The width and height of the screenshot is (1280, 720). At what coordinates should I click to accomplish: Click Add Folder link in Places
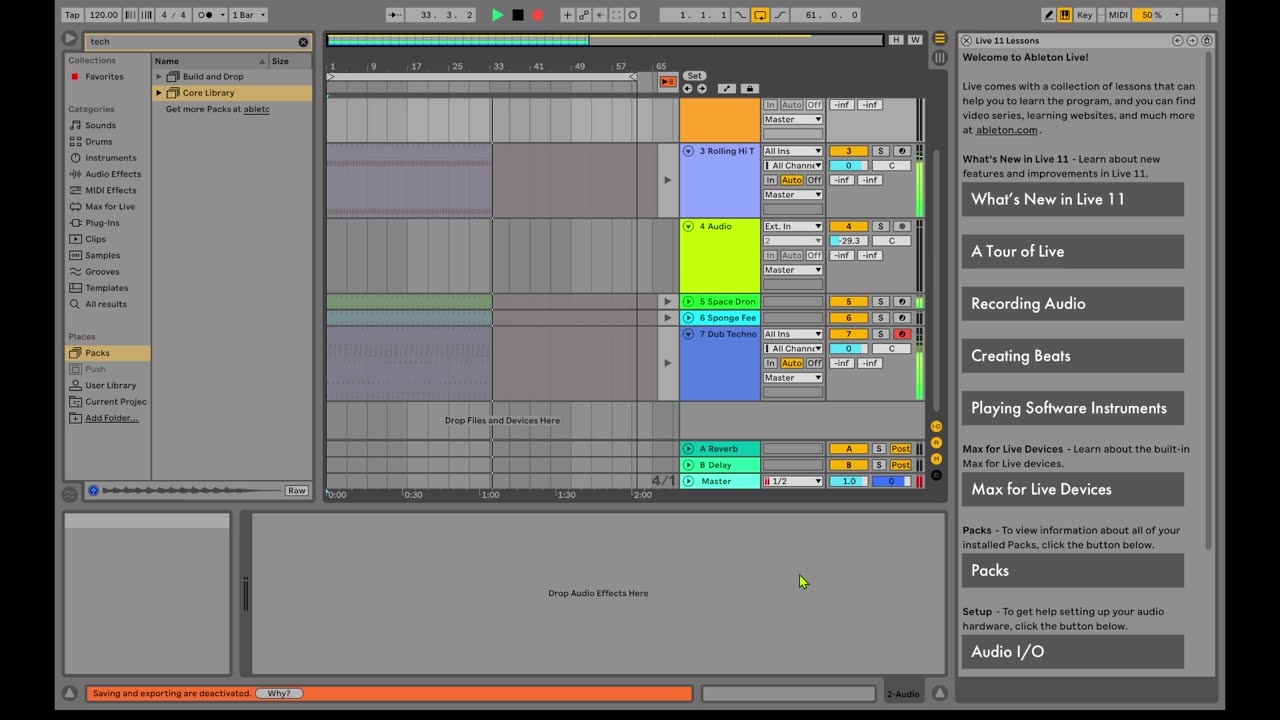[111, 418]
